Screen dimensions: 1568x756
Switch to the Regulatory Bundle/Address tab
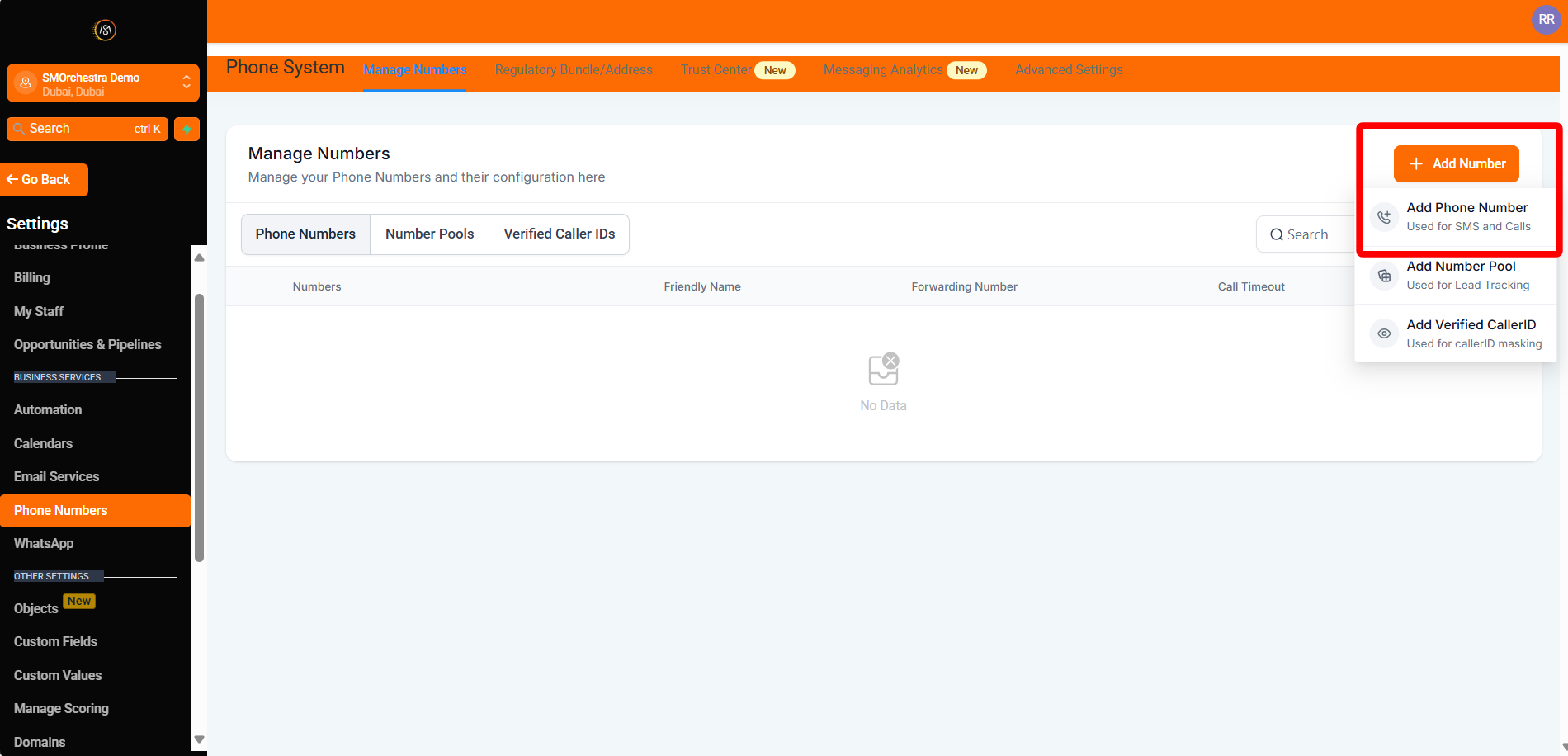tap(574, 69)
